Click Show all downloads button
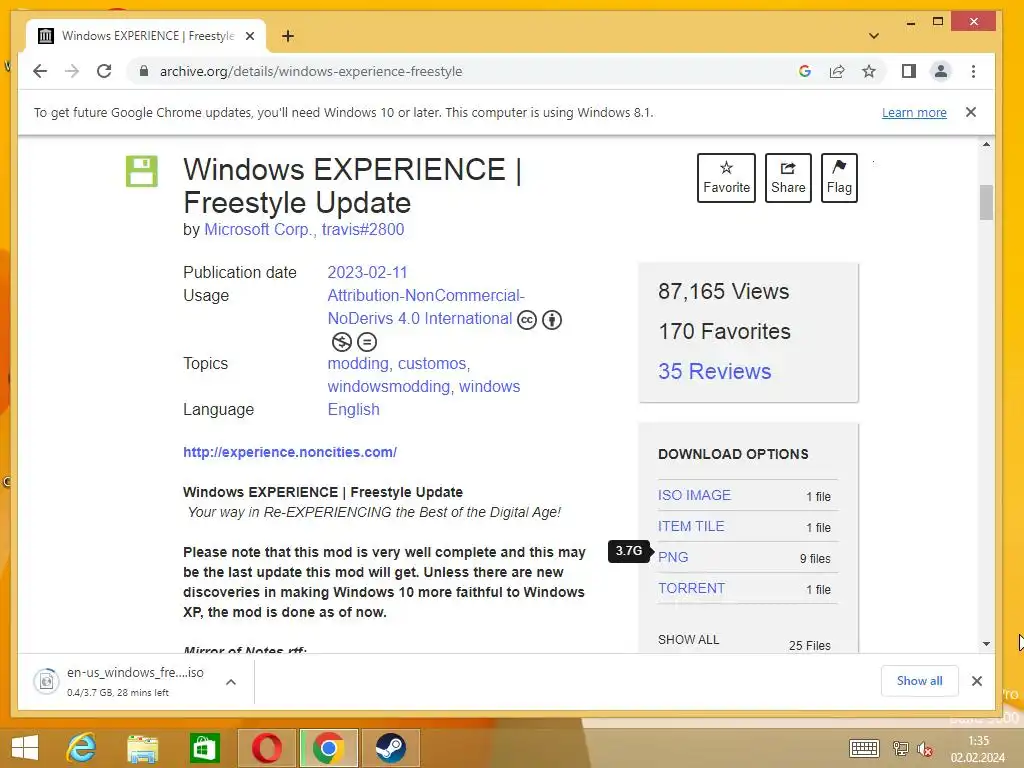Viewport: 1024px width, 768px height. [920, 681]
